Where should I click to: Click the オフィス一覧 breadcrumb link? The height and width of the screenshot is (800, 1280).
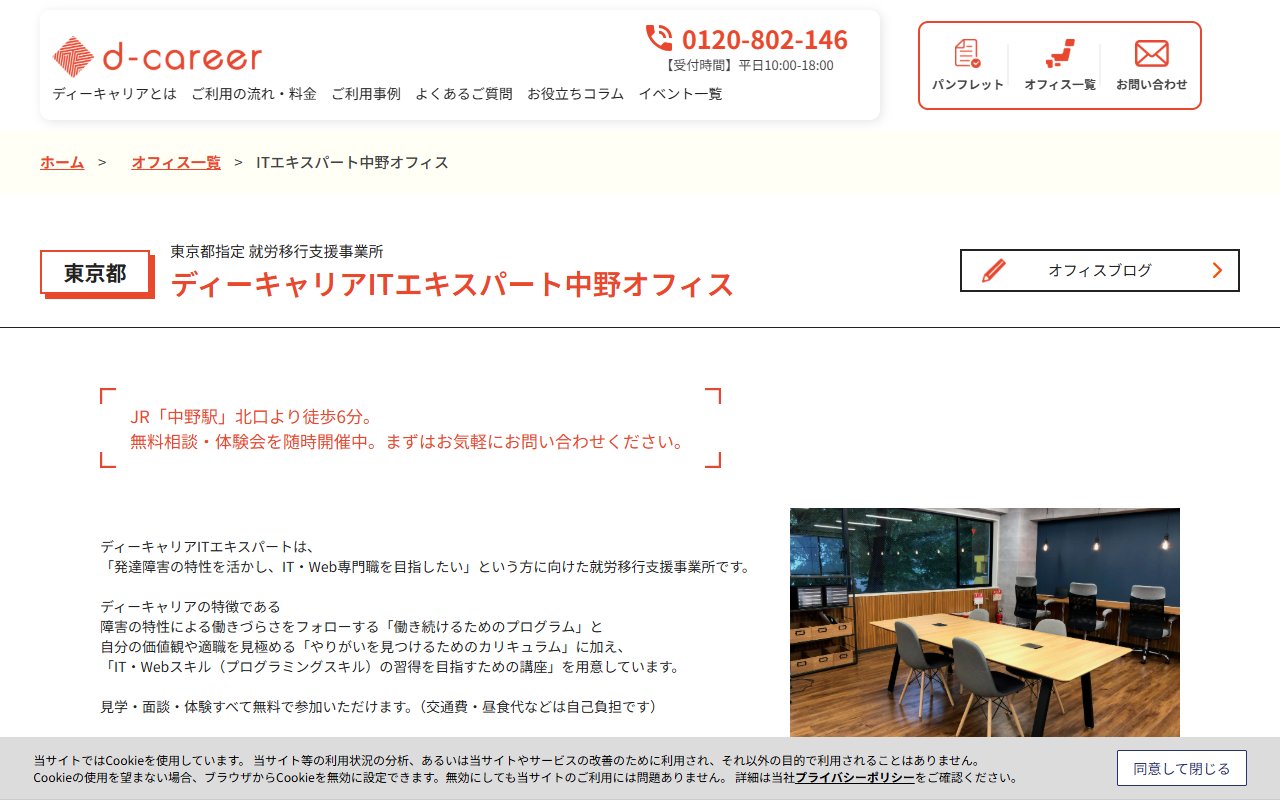click(x=176, y=162)
